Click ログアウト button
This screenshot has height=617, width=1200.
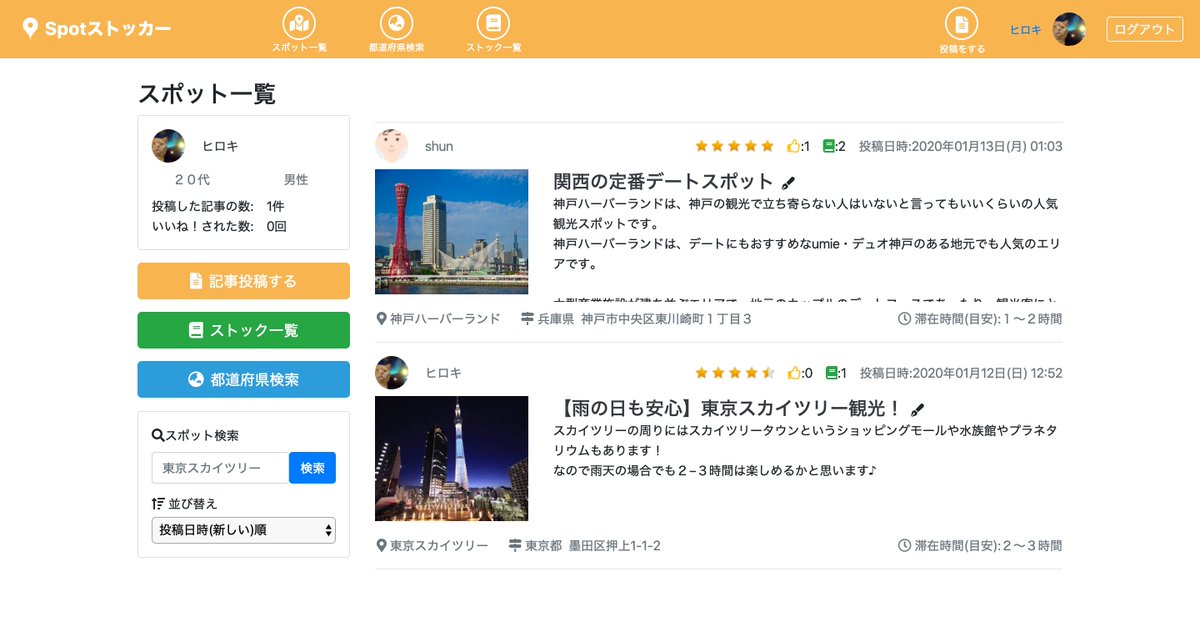point(1145,29)
